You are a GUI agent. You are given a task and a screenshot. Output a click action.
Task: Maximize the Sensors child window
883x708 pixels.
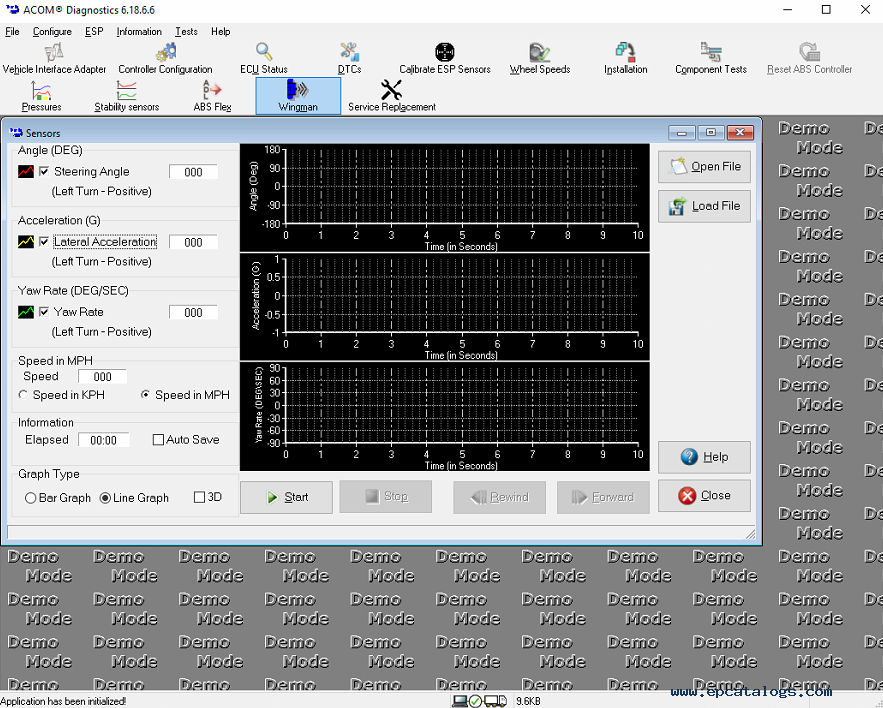click(x=711, y=133)
